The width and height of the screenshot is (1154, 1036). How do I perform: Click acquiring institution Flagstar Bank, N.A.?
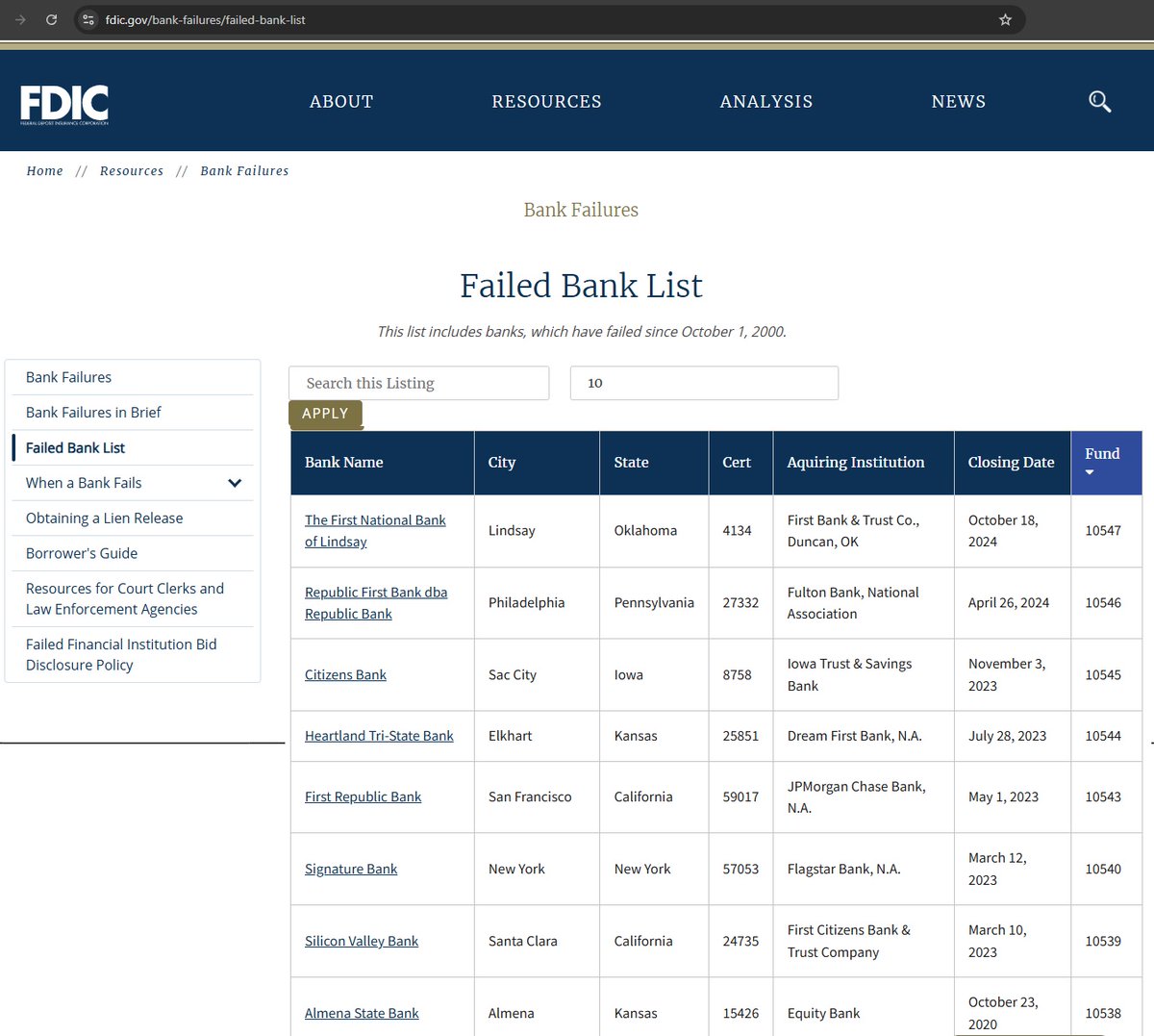[843, 869]
